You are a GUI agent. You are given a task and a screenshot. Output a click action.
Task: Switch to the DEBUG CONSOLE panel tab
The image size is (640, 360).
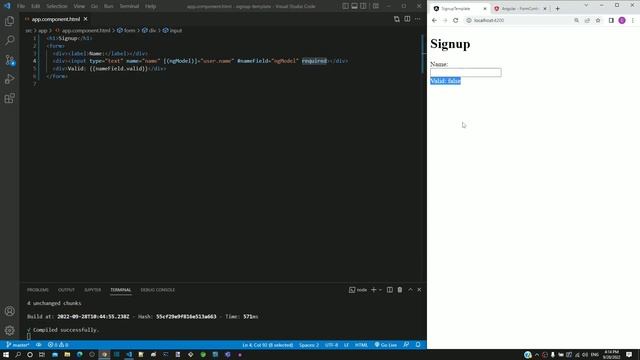[x=158, y=290]
